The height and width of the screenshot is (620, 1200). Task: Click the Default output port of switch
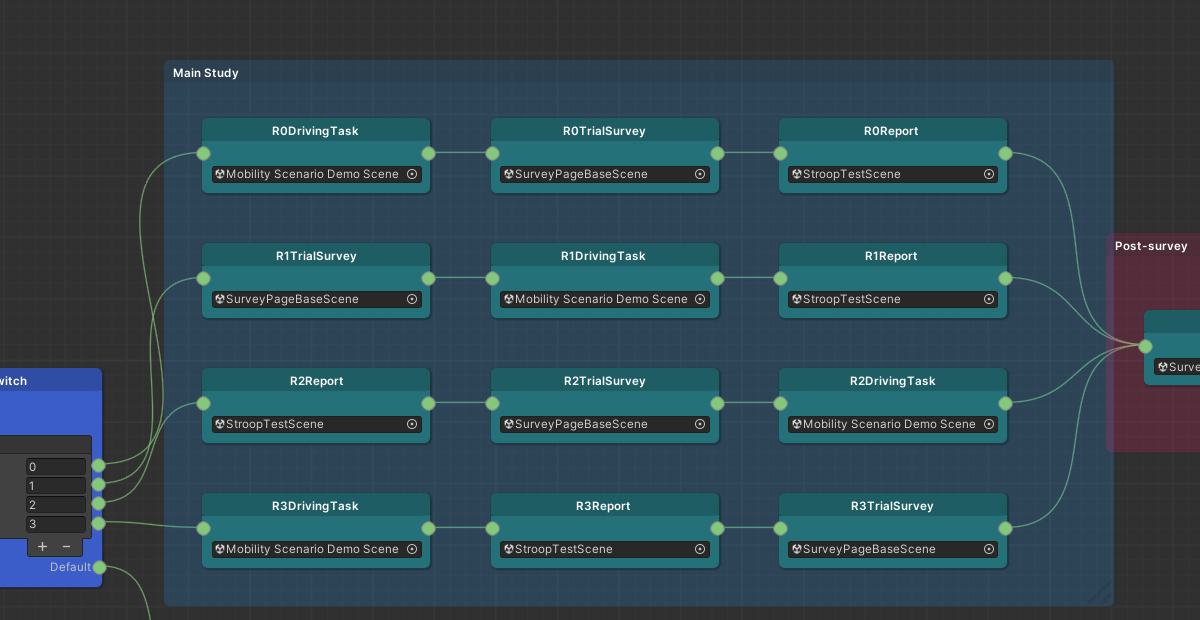(x=99, y=568)
